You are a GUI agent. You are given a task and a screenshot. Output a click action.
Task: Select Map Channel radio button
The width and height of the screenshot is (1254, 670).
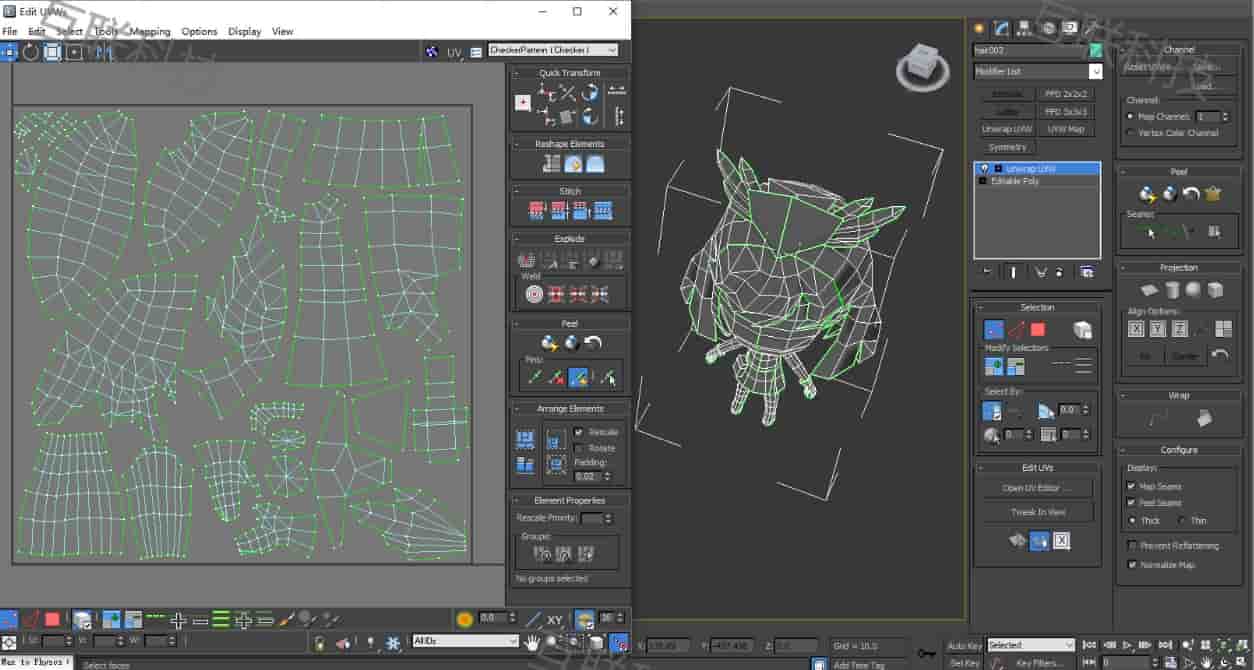coord(1130,117)
